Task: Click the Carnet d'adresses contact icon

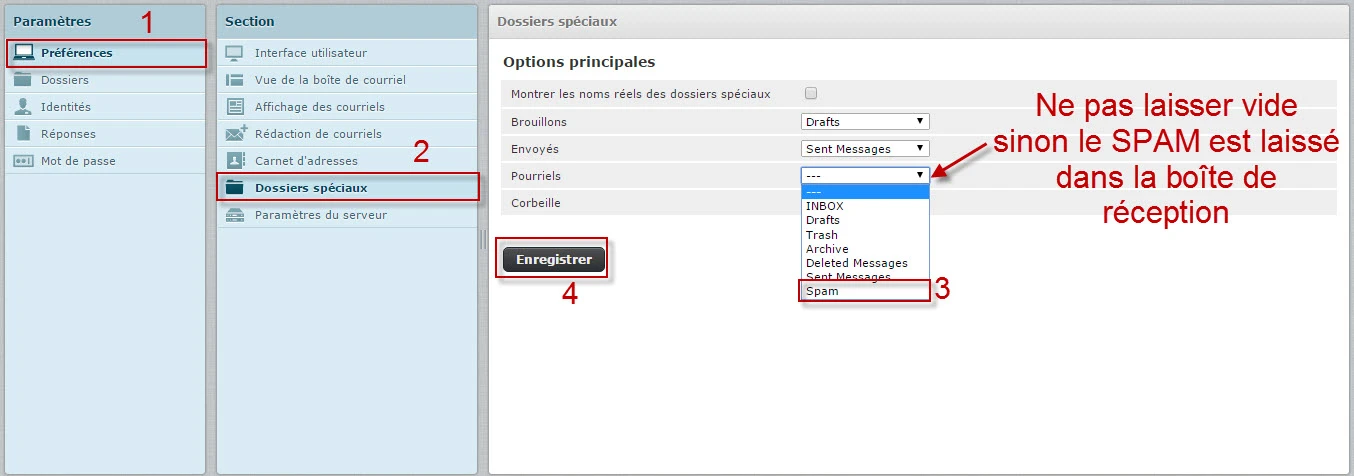Action: click(236, 161)
